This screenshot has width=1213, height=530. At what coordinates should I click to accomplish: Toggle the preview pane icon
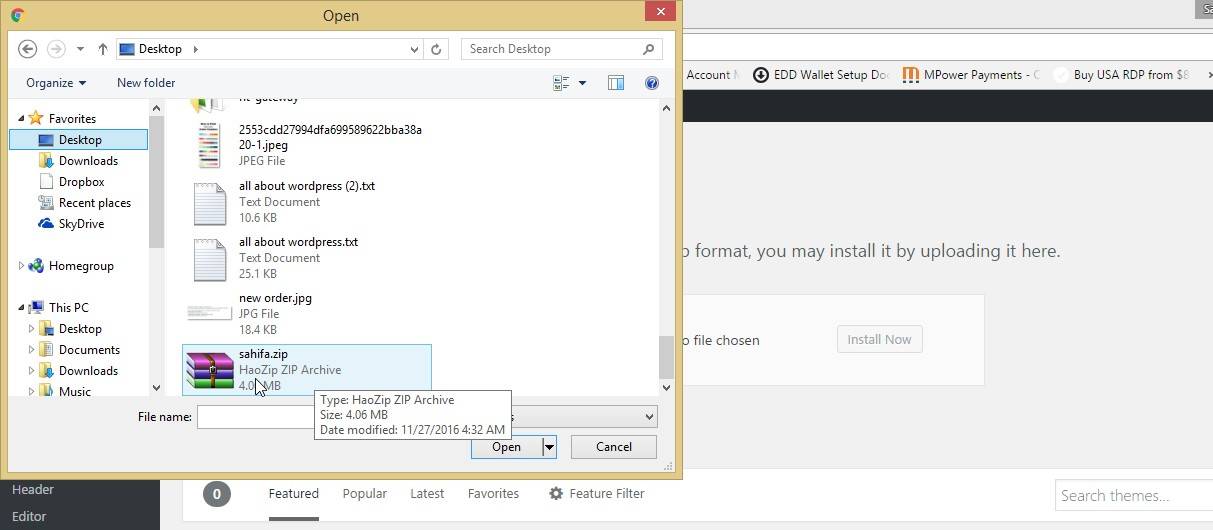(616, 83)
